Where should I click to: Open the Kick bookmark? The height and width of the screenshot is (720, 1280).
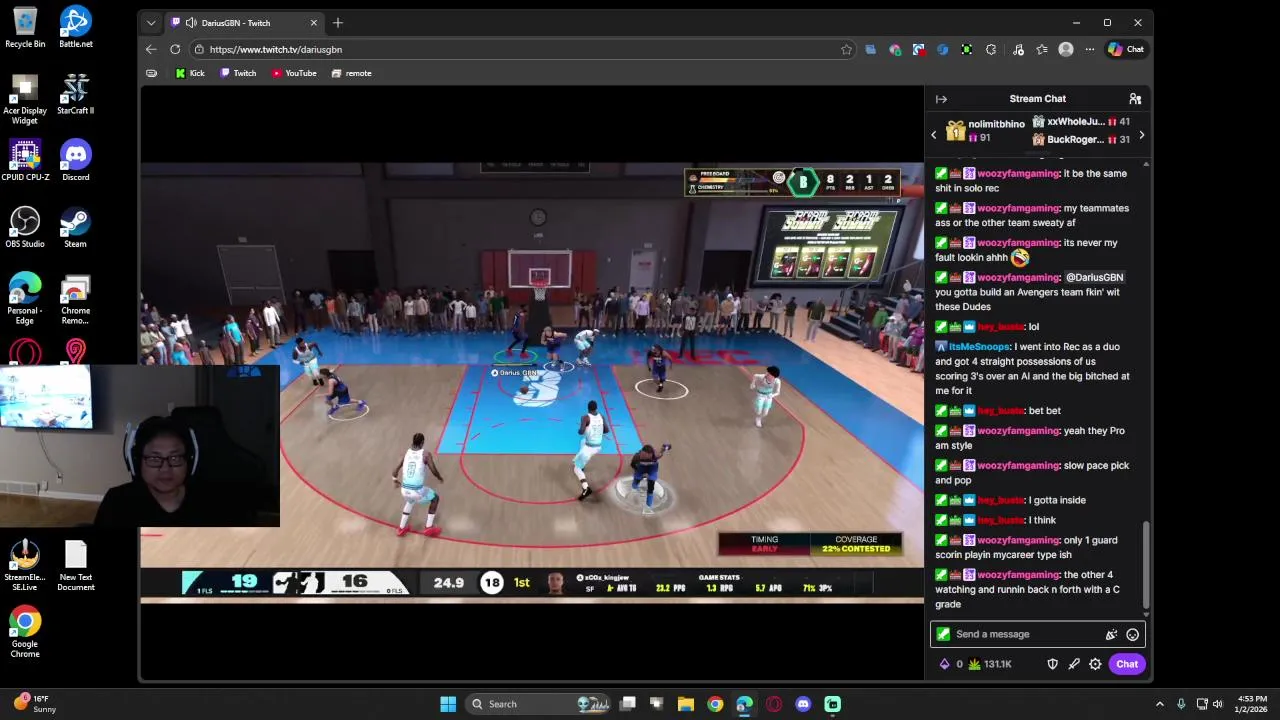click(190, 73)
